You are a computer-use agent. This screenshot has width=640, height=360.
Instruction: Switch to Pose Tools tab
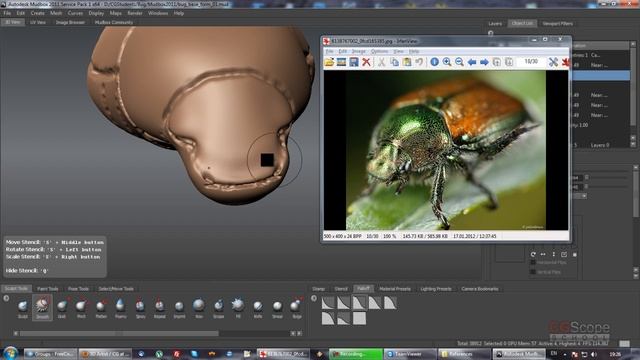78,289
